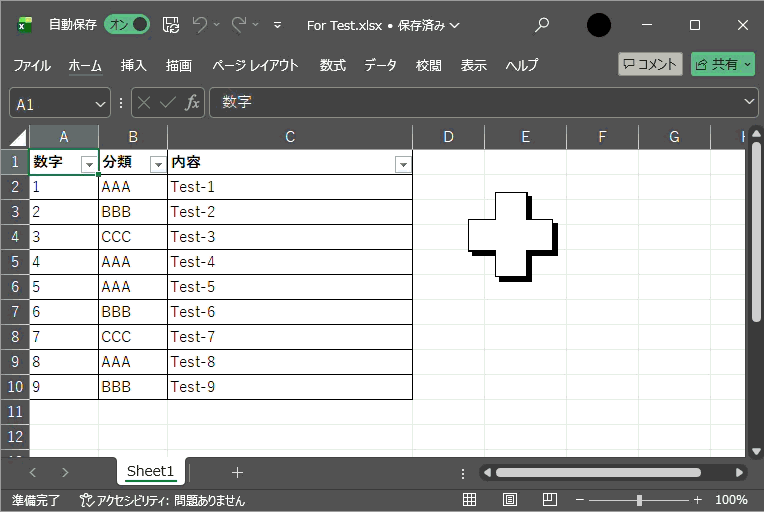Click the コメント button
764x512 pixels.
pyautogui.click(x=650, y=64)
